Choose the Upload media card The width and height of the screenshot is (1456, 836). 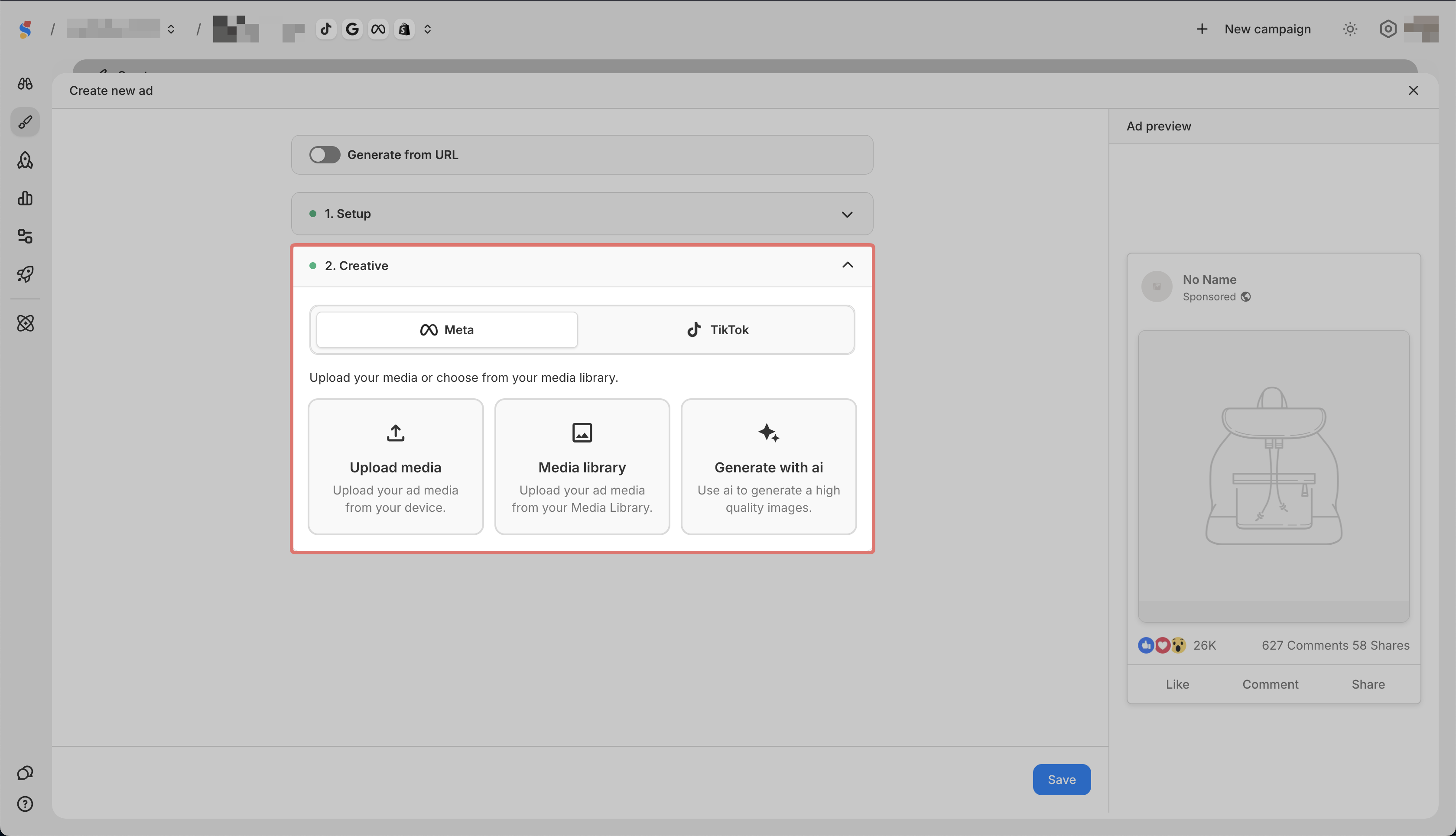(x=395, y=467)
